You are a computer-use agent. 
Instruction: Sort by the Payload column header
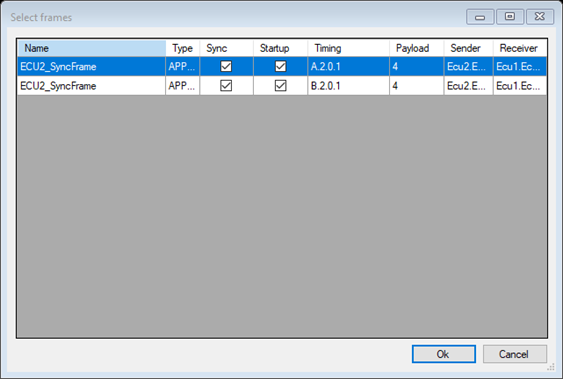click(417, 48)
